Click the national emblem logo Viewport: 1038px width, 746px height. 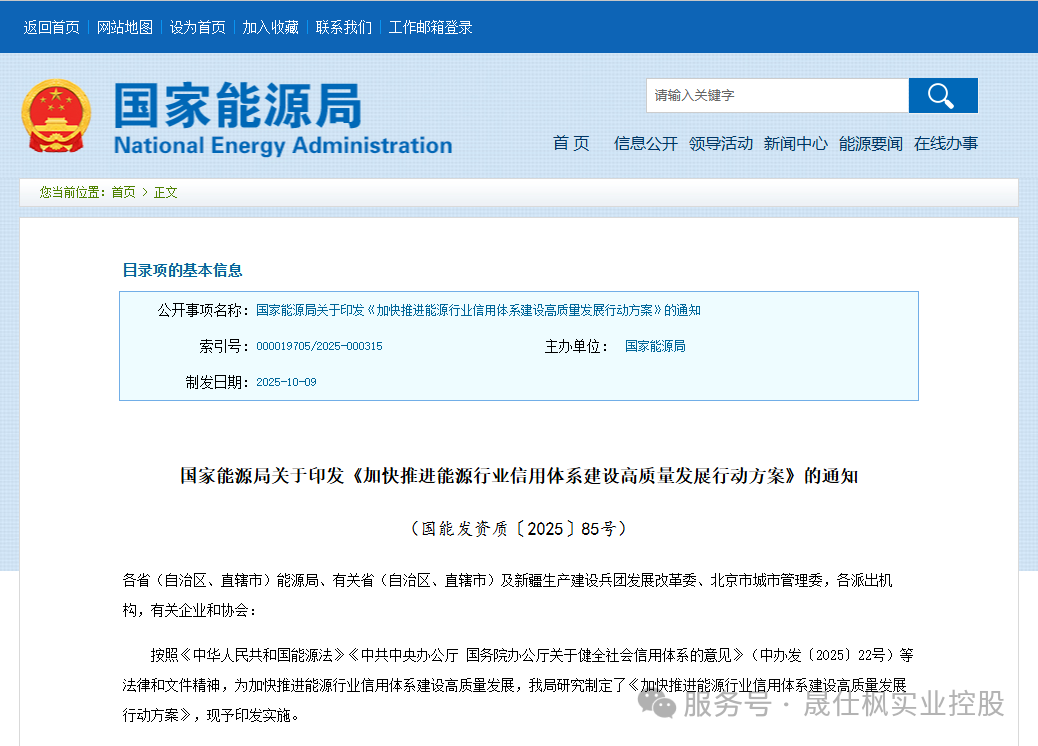[x=56, y=116]
